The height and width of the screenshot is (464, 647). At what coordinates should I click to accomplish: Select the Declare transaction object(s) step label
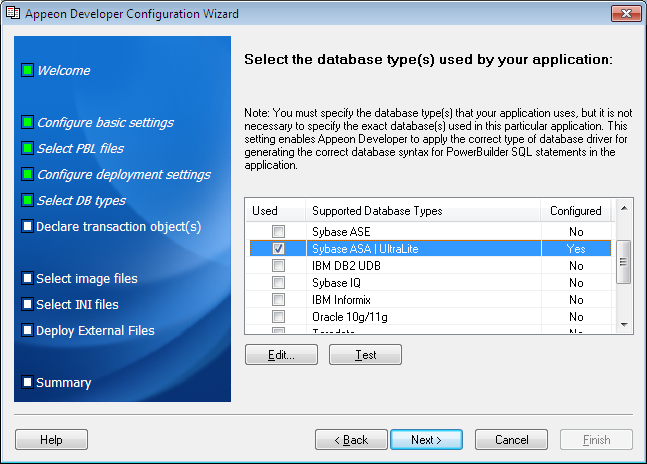point(119,226)
